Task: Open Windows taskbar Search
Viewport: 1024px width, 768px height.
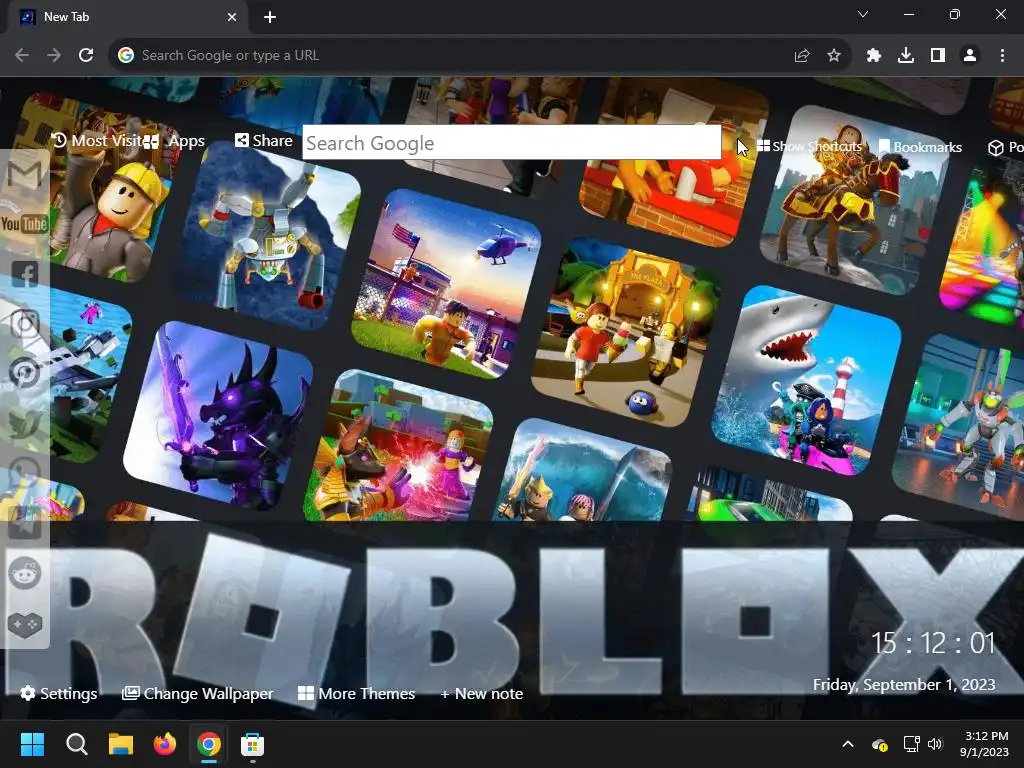Action: 76,744
